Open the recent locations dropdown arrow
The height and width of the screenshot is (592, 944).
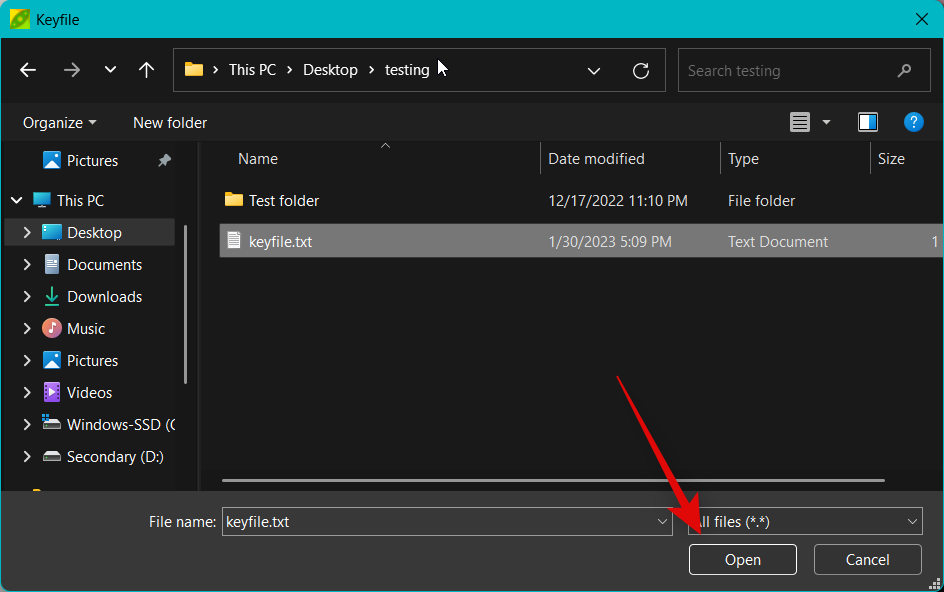click(110, 70)
